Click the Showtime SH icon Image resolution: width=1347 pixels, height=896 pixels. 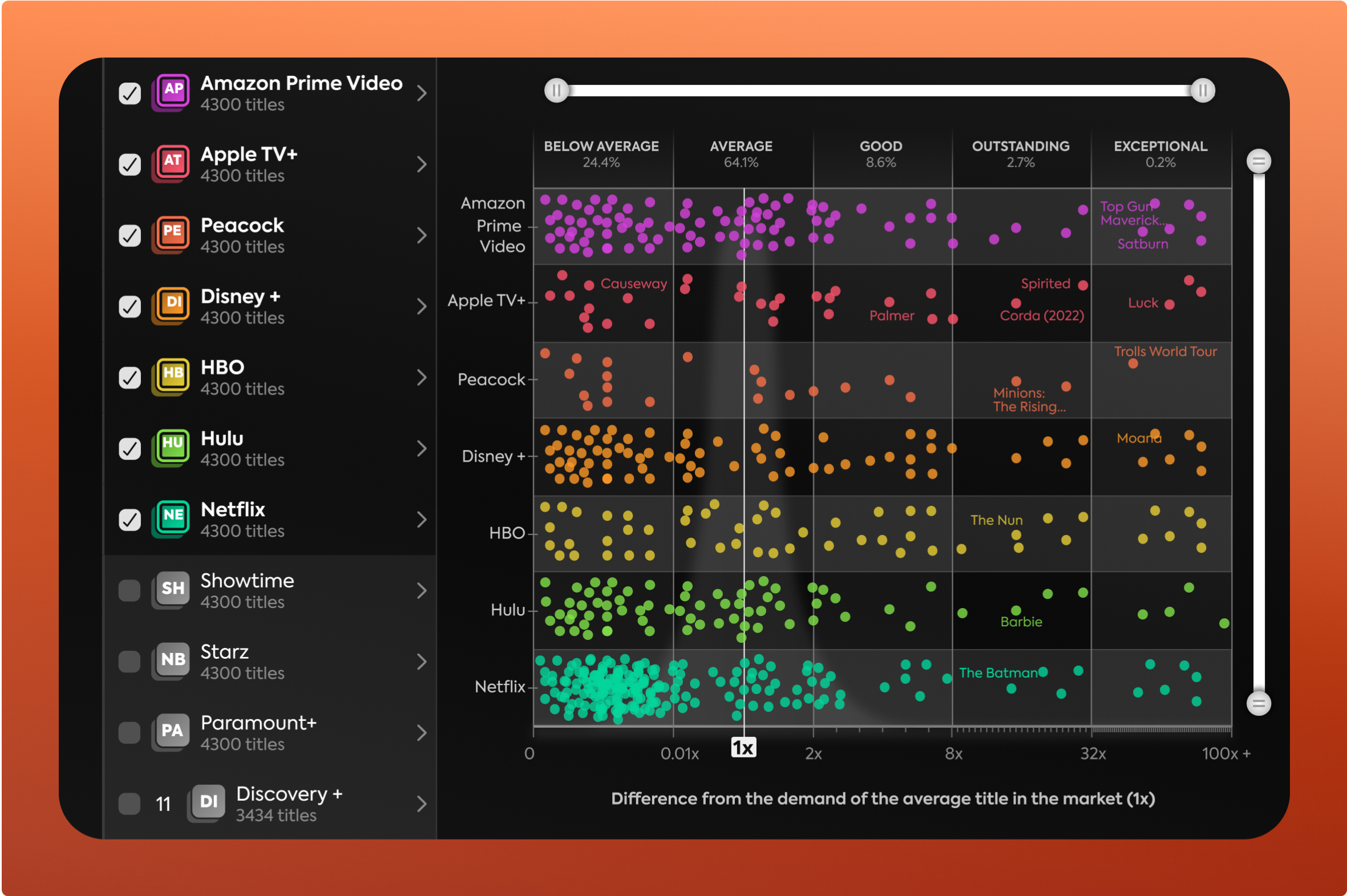pyautogui.click(x=172, y=589)
